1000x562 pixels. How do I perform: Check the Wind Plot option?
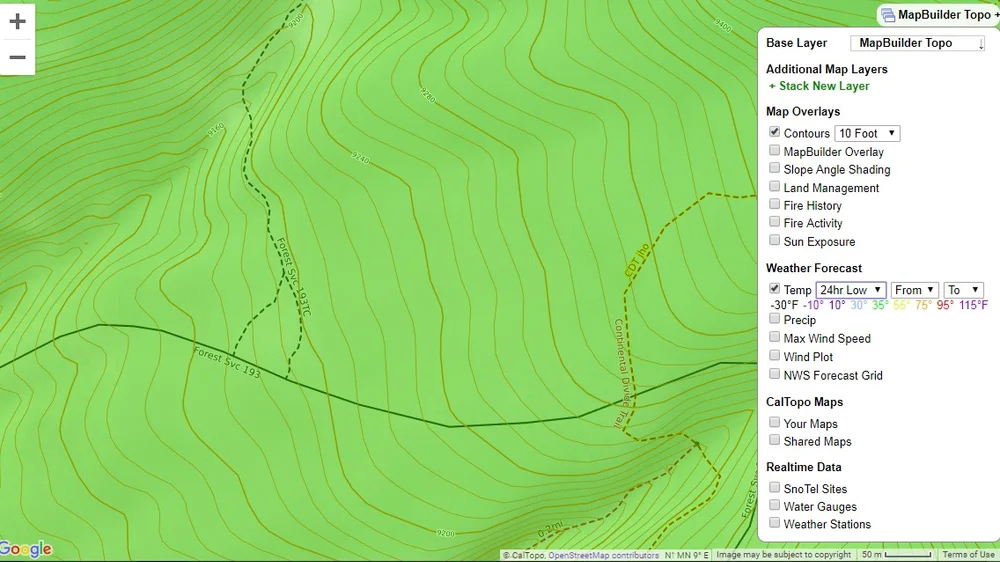pyautogui.click(x=774, y=355)
